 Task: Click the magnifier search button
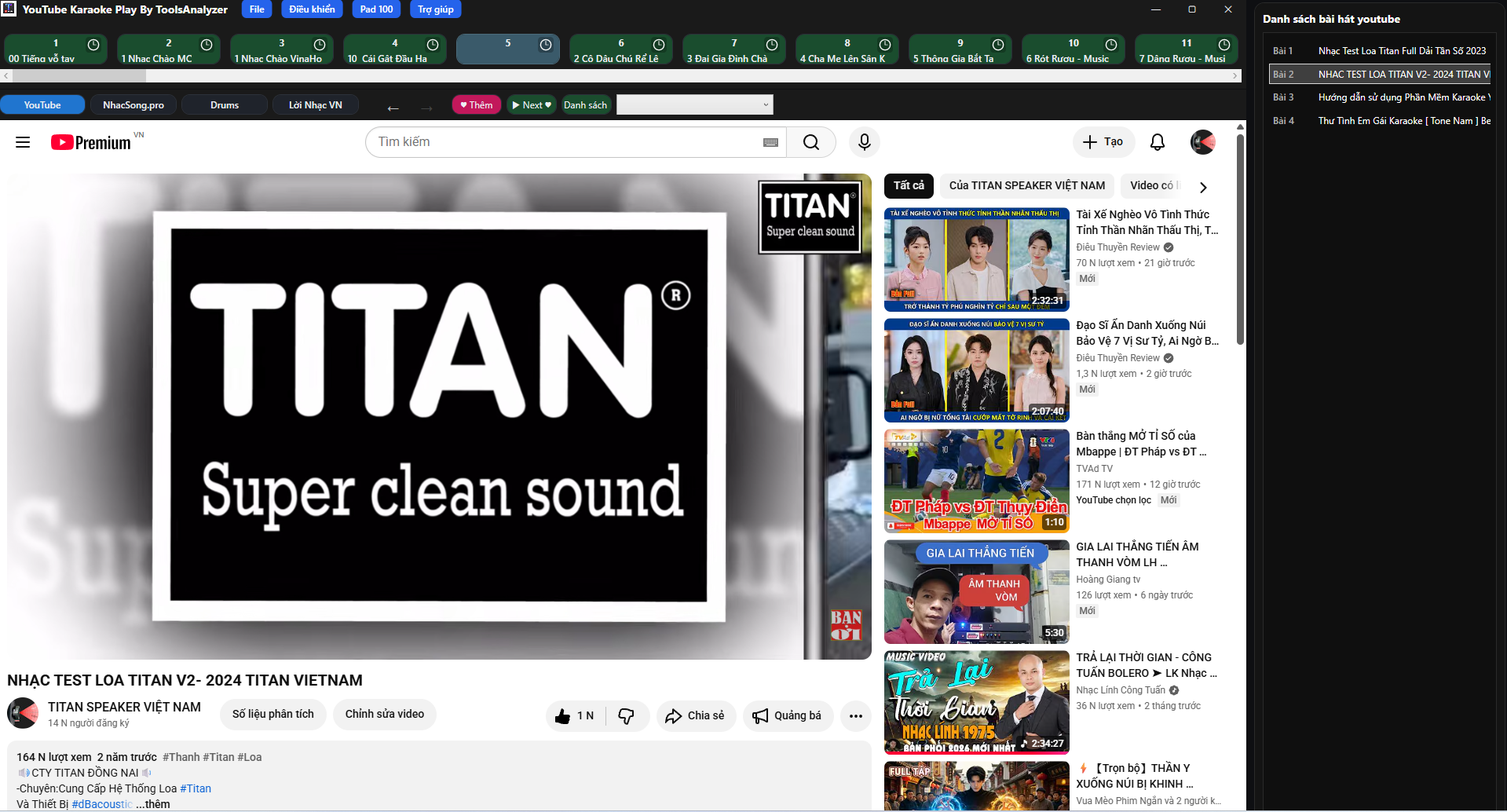point(811,142)
